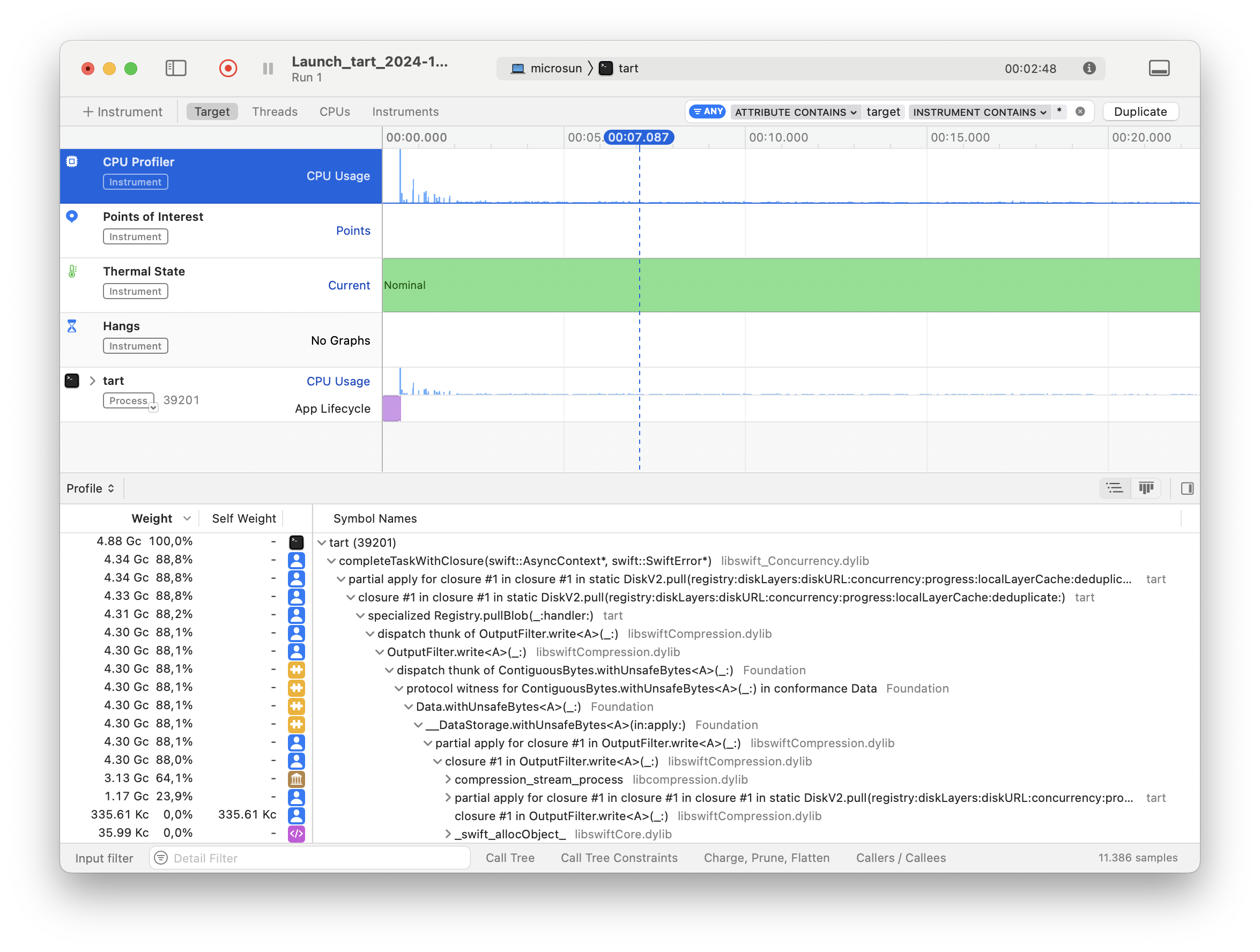Open the INSTRUMENT CONTAINS dropdown
The height and width of the screenshot is (952, 1260).
(980, 112)
